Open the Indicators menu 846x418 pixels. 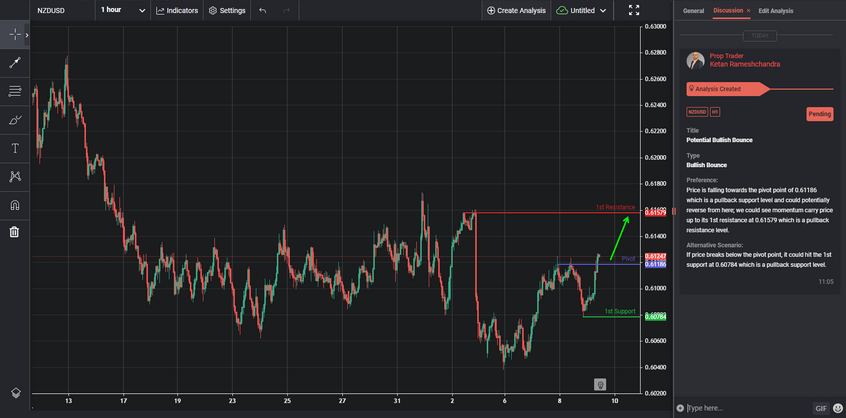coord(177,10)
